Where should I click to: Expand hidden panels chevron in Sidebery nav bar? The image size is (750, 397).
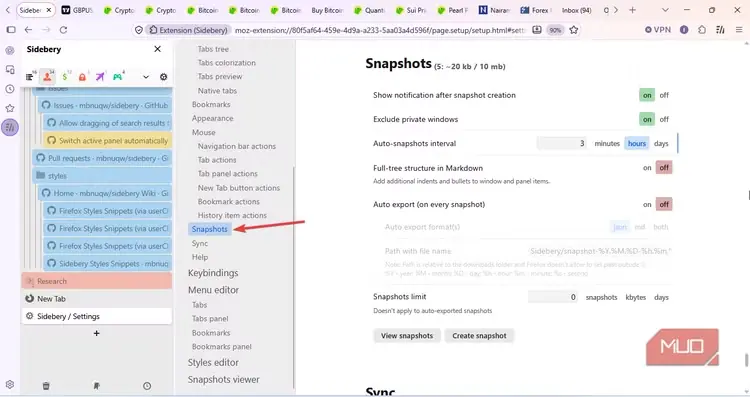pyautogui.click(x=146, y=77)
